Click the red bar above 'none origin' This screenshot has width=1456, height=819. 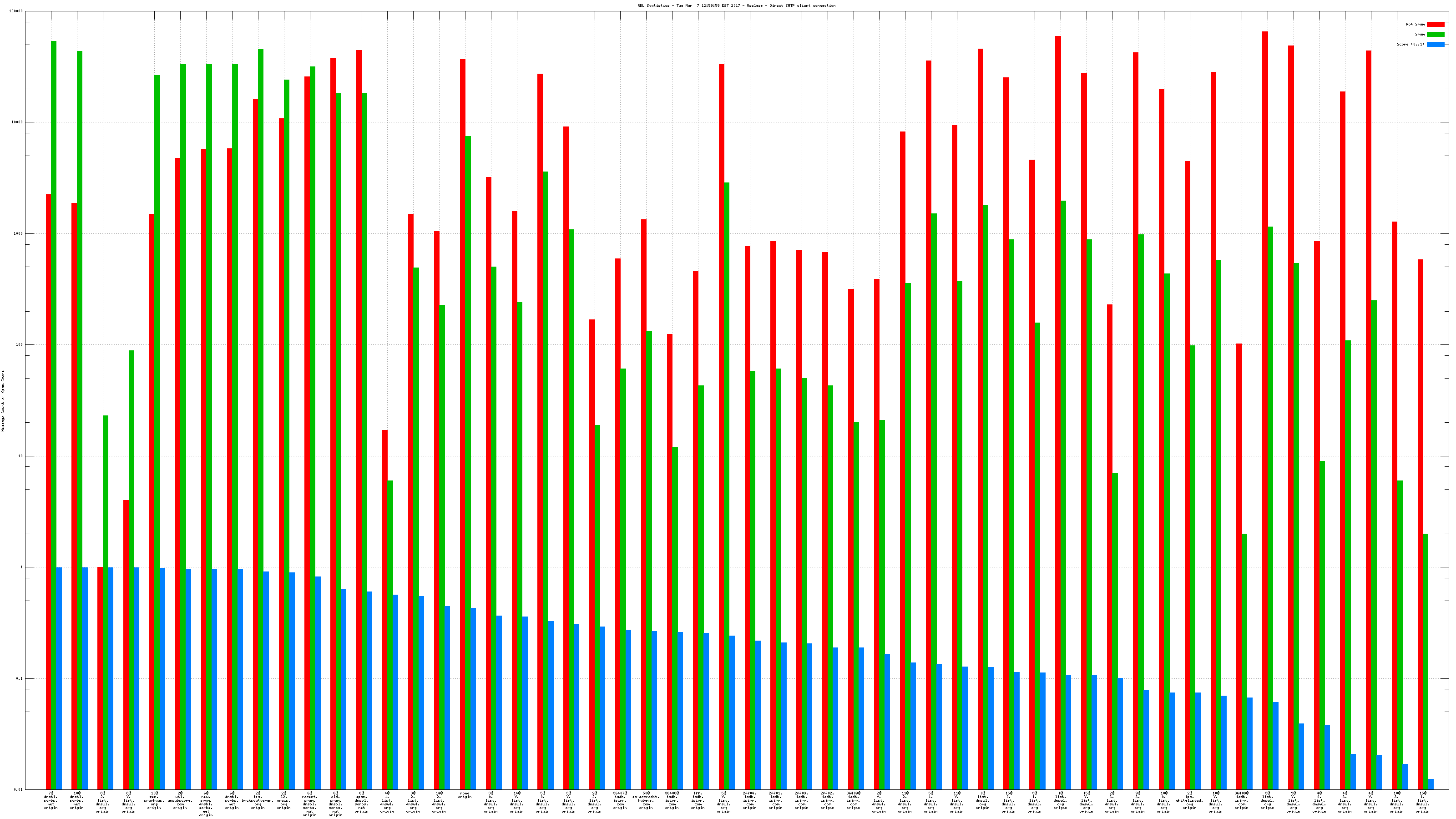click(462, 396)
